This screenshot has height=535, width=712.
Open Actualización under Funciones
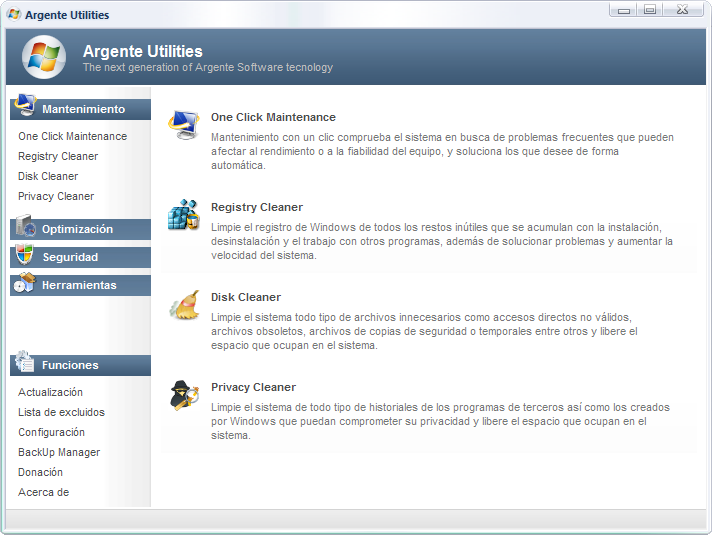pos(50,392)
